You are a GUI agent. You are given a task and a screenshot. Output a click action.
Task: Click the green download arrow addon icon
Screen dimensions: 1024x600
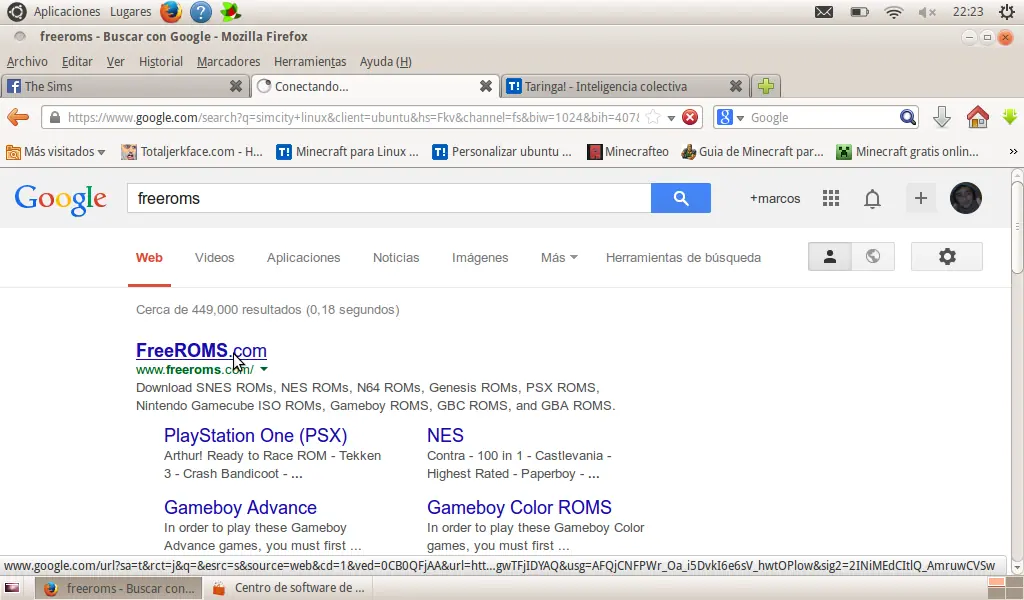(x=1010, y=117)
